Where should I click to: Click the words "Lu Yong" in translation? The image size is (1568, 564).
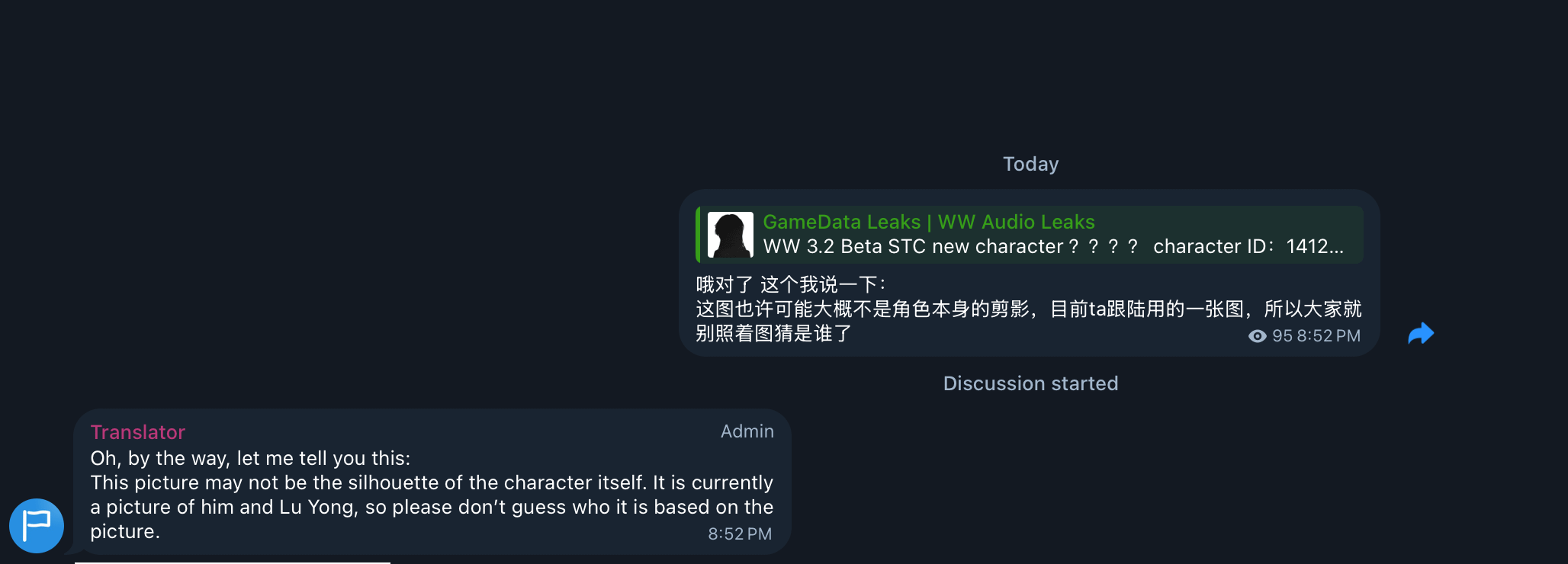(x=319, y=507)
